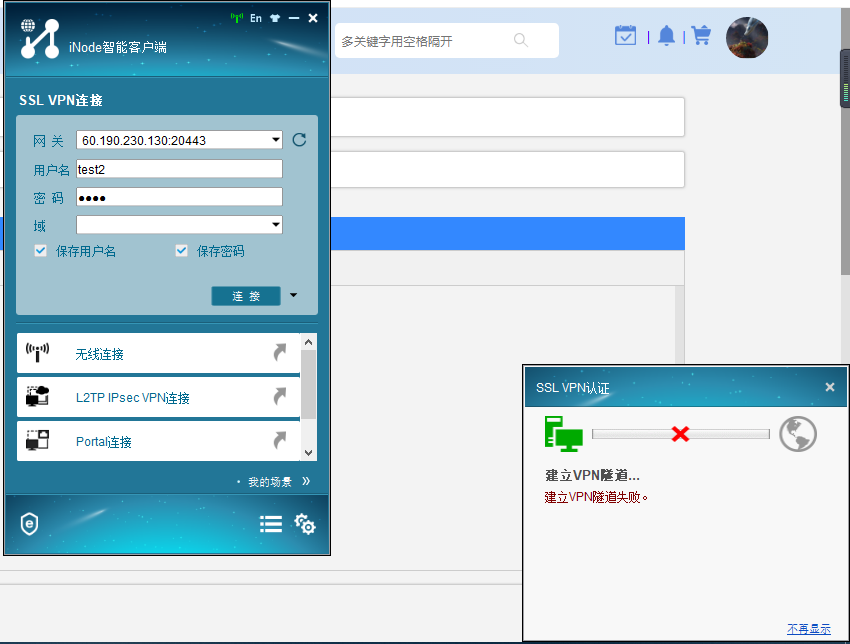Click the 建立VPN隧道失败 error message
The height and width of the screenshot is (644, 850).
[x=596, y=497]
